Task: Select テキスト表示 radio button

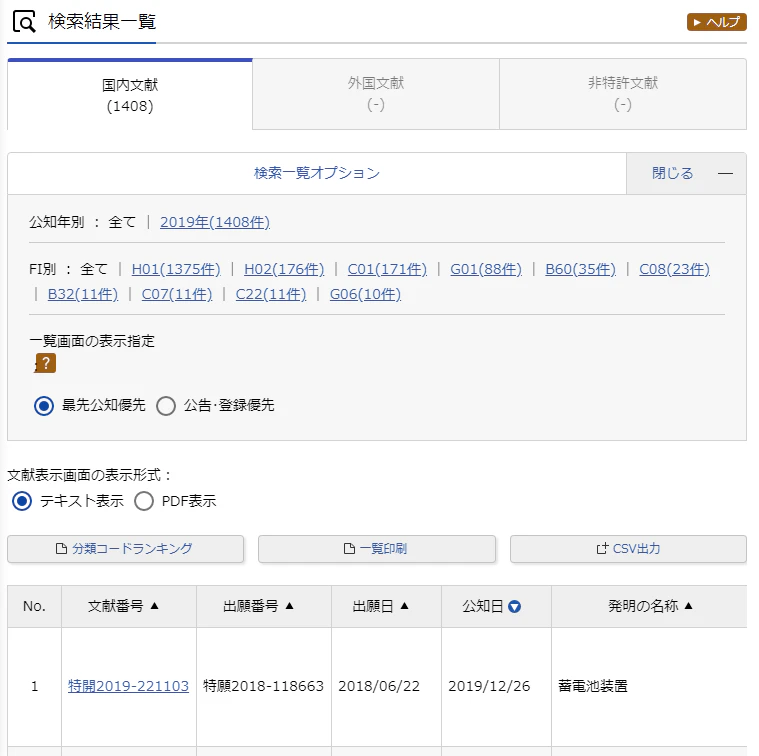Action: pyautogui.click(x=22, y=501)
